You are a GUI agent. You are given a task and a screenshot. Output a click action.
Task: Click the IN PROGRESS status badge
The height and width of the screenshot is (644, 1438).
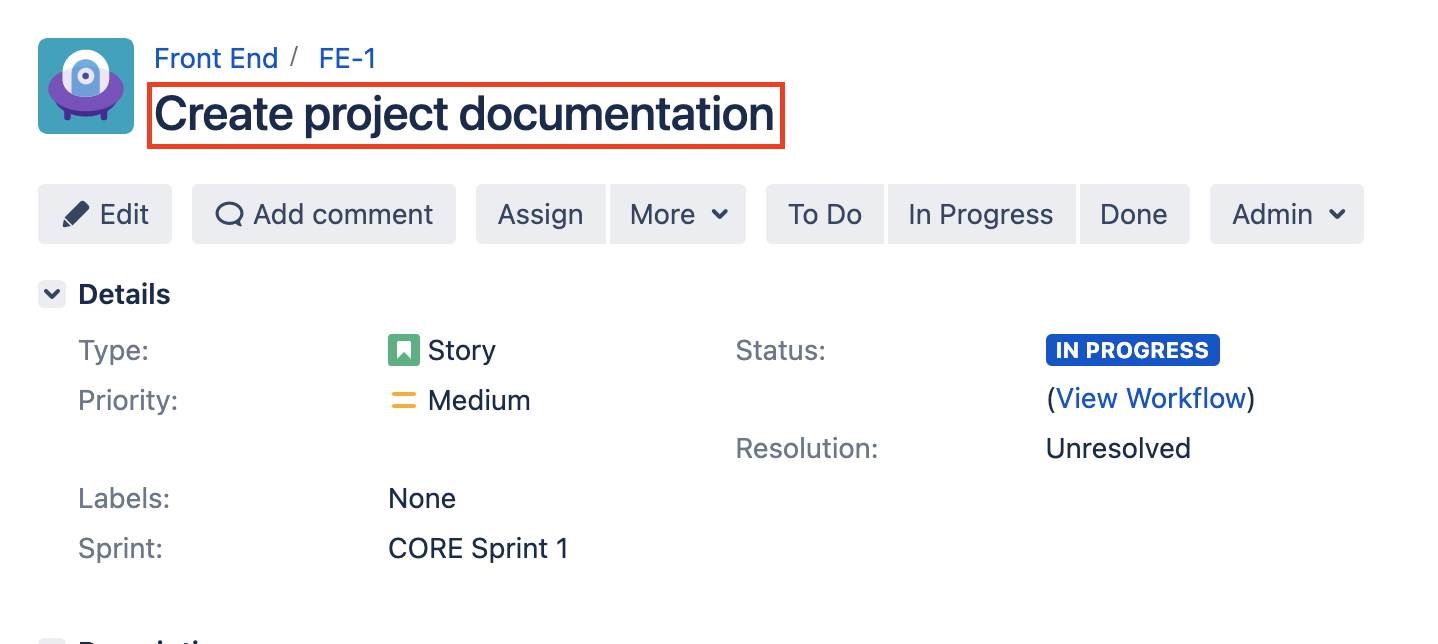pos(1132,351)
